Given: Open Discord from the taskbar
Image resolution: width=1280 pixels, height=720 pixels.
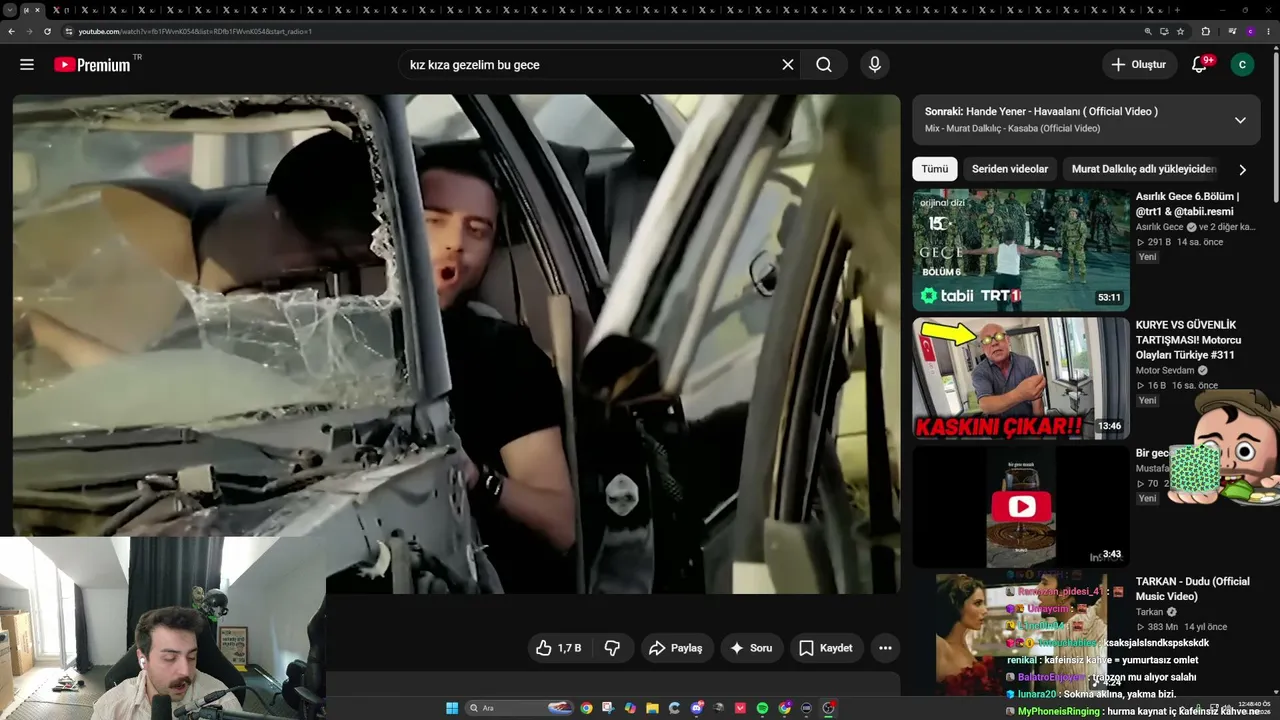Looking at the screenshot, I should coord(696,708).
